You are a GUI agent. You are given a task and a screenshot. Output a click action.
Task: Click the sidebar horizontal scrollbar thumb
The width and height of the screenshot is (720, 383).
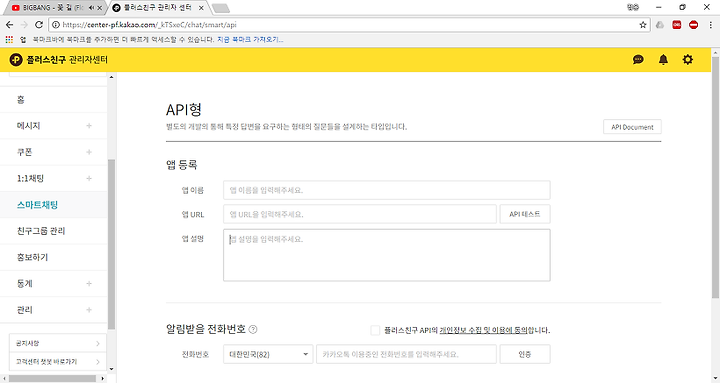coord(52,379)
